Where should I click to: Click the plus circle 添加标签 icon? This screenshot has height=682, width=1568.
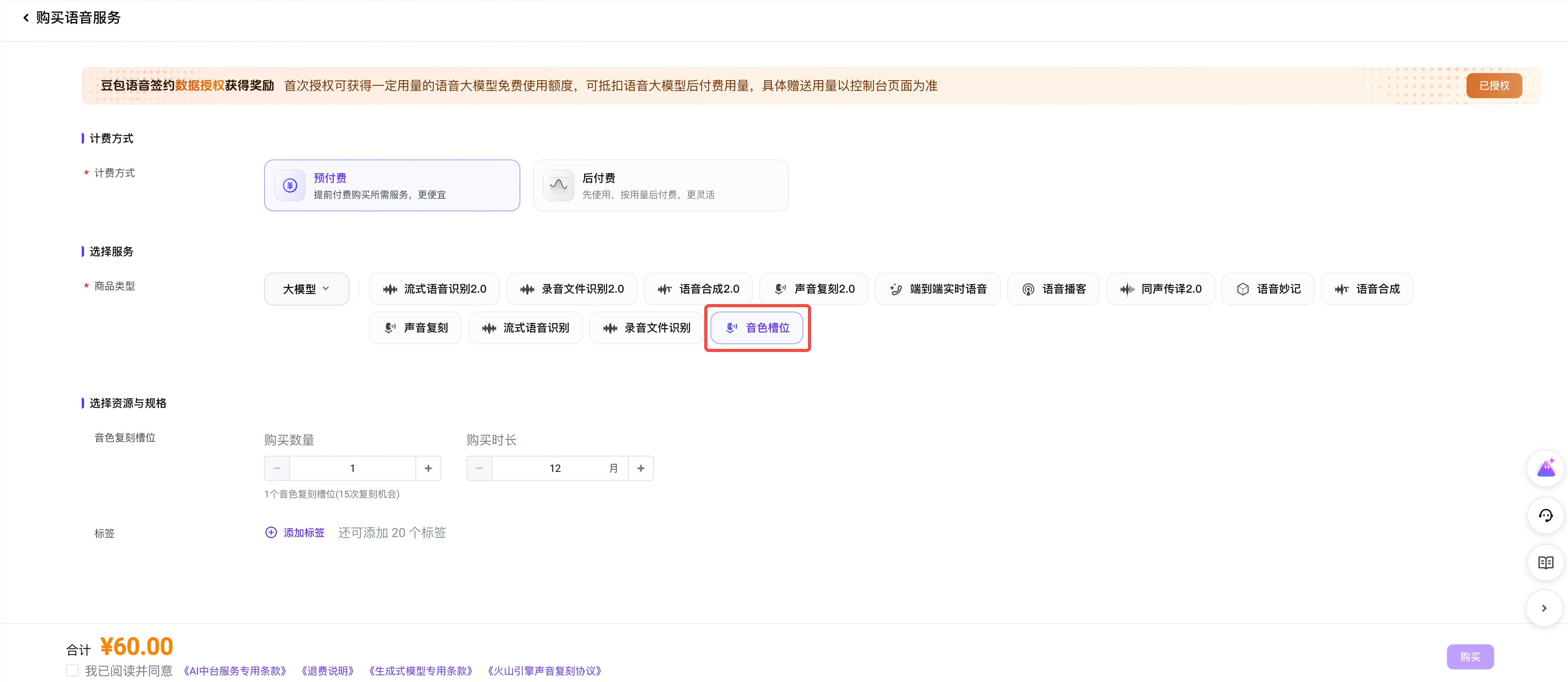pos(271,532)
